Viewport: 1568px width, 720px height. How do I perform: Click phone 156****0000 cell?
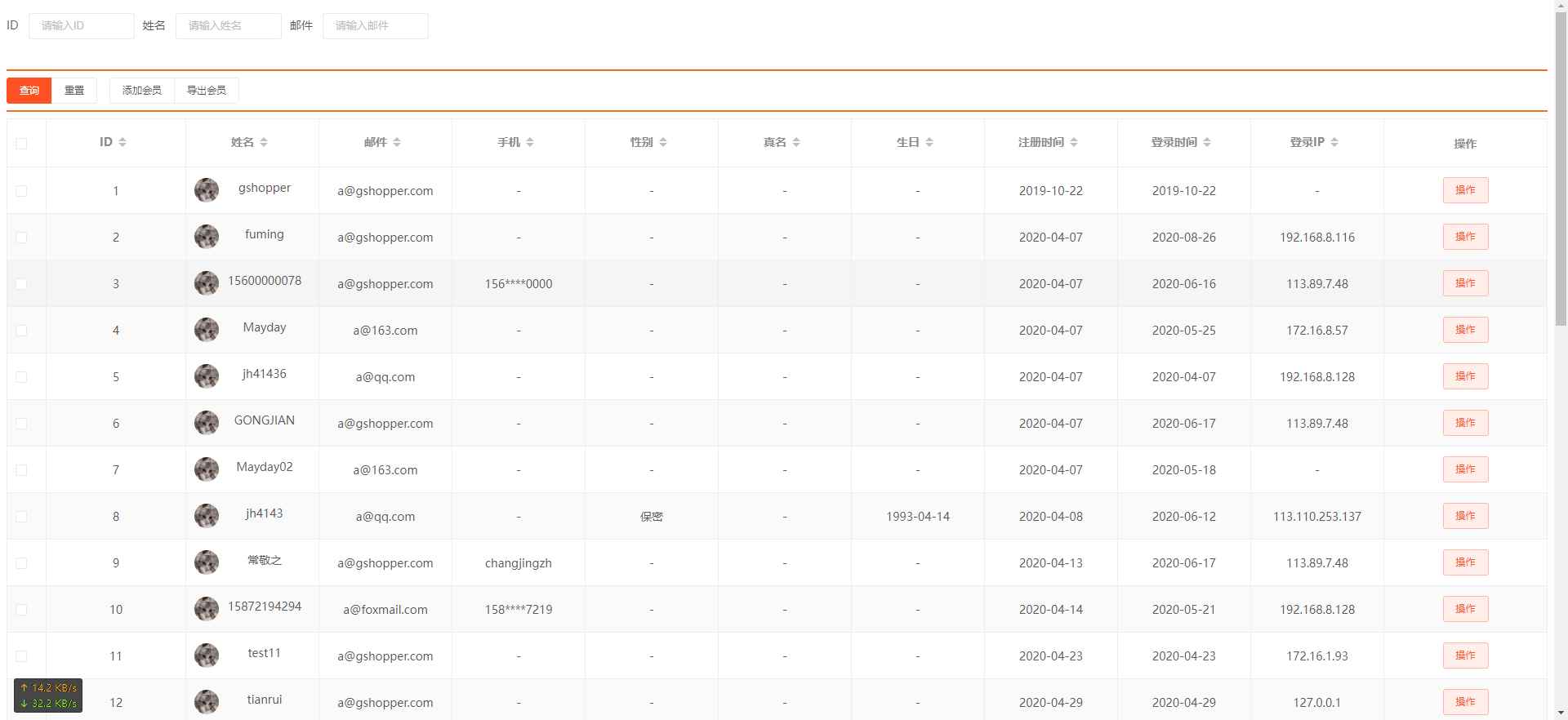point(519,284)
